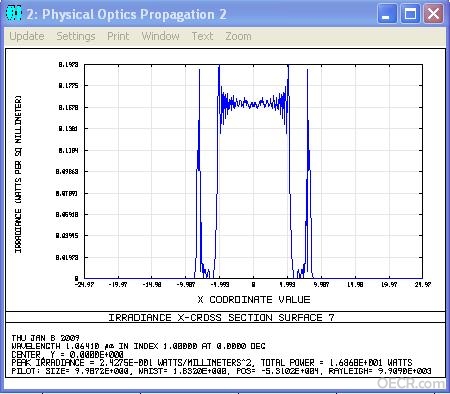The image size is (450, 394).
Task: Click the 'THU JAN 8 2009' date text
Action: pos(45,338)
